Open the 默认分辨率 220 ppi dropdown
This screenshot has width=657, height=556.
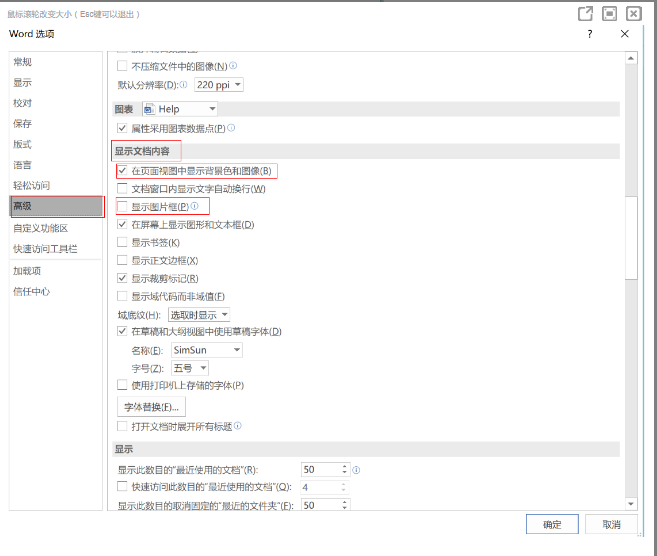coord(219,85)
